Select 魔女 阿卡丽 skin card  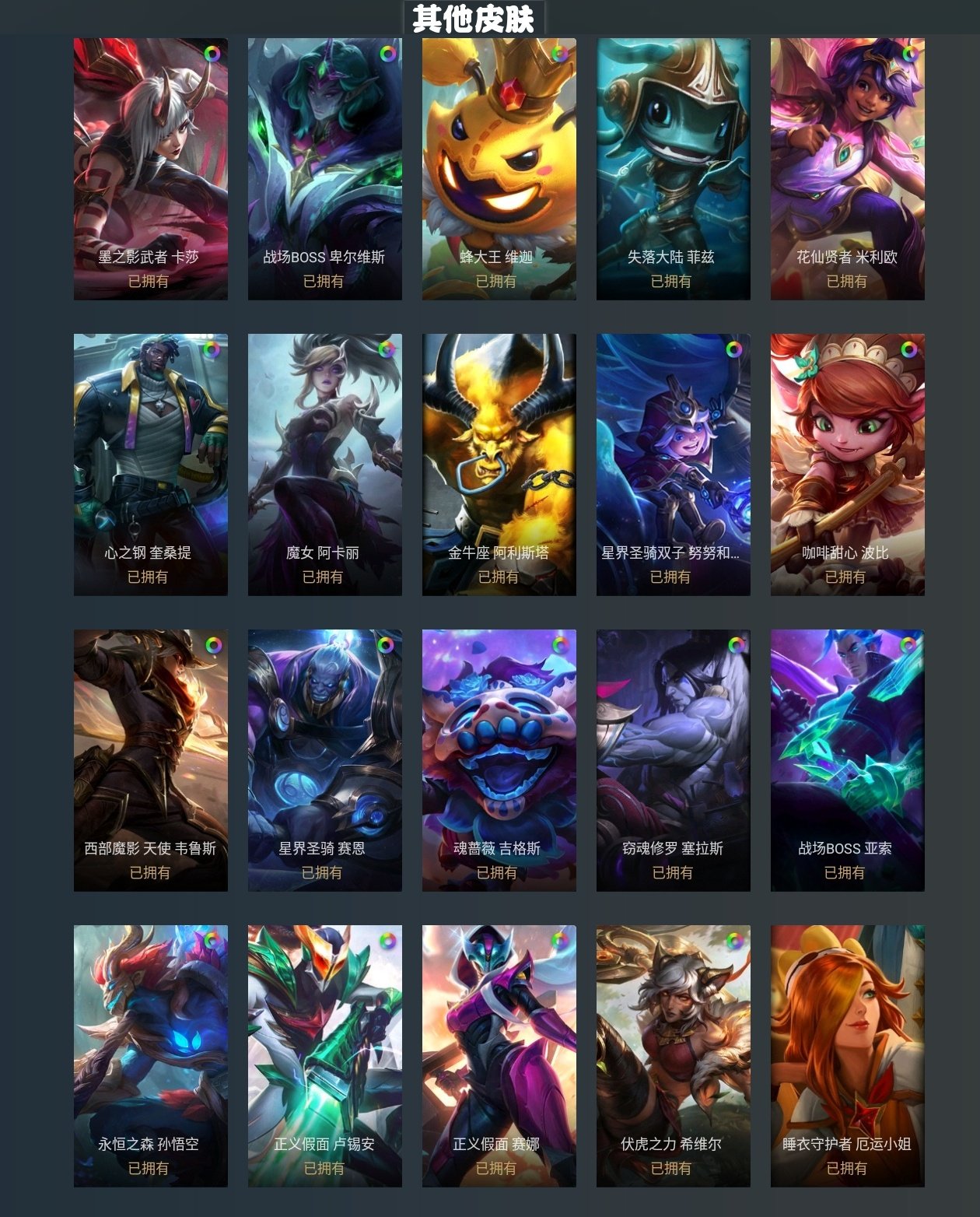pyautogui.click(x=325, y=465)
